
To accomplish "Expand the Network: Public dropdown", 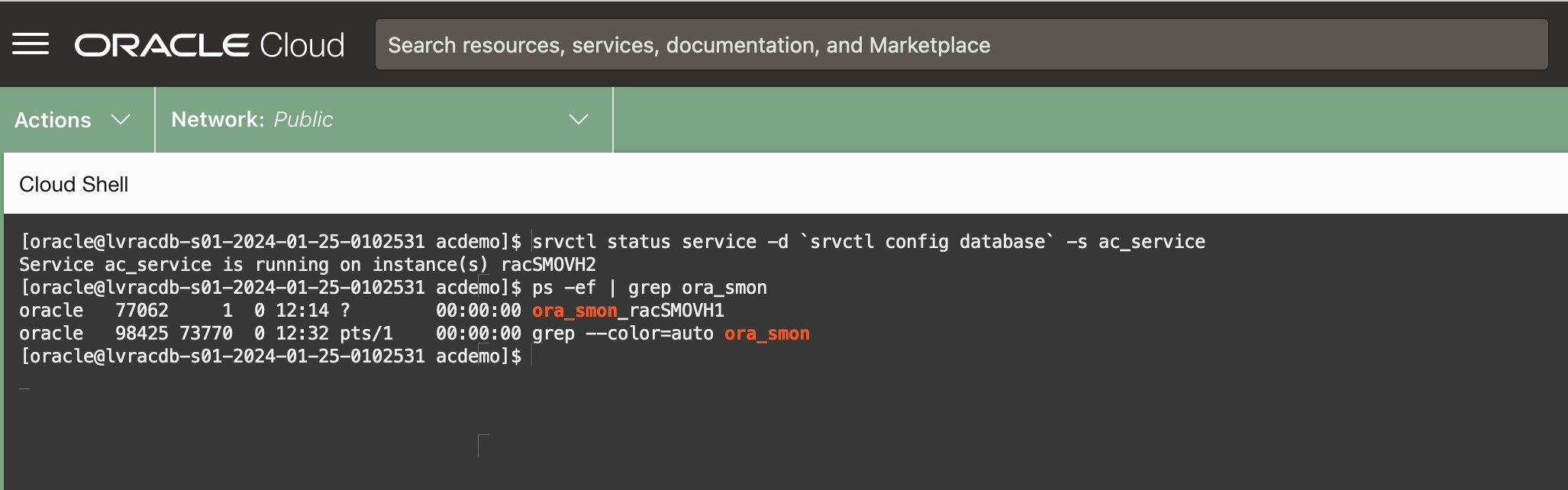I will click(x=382, y=120).
